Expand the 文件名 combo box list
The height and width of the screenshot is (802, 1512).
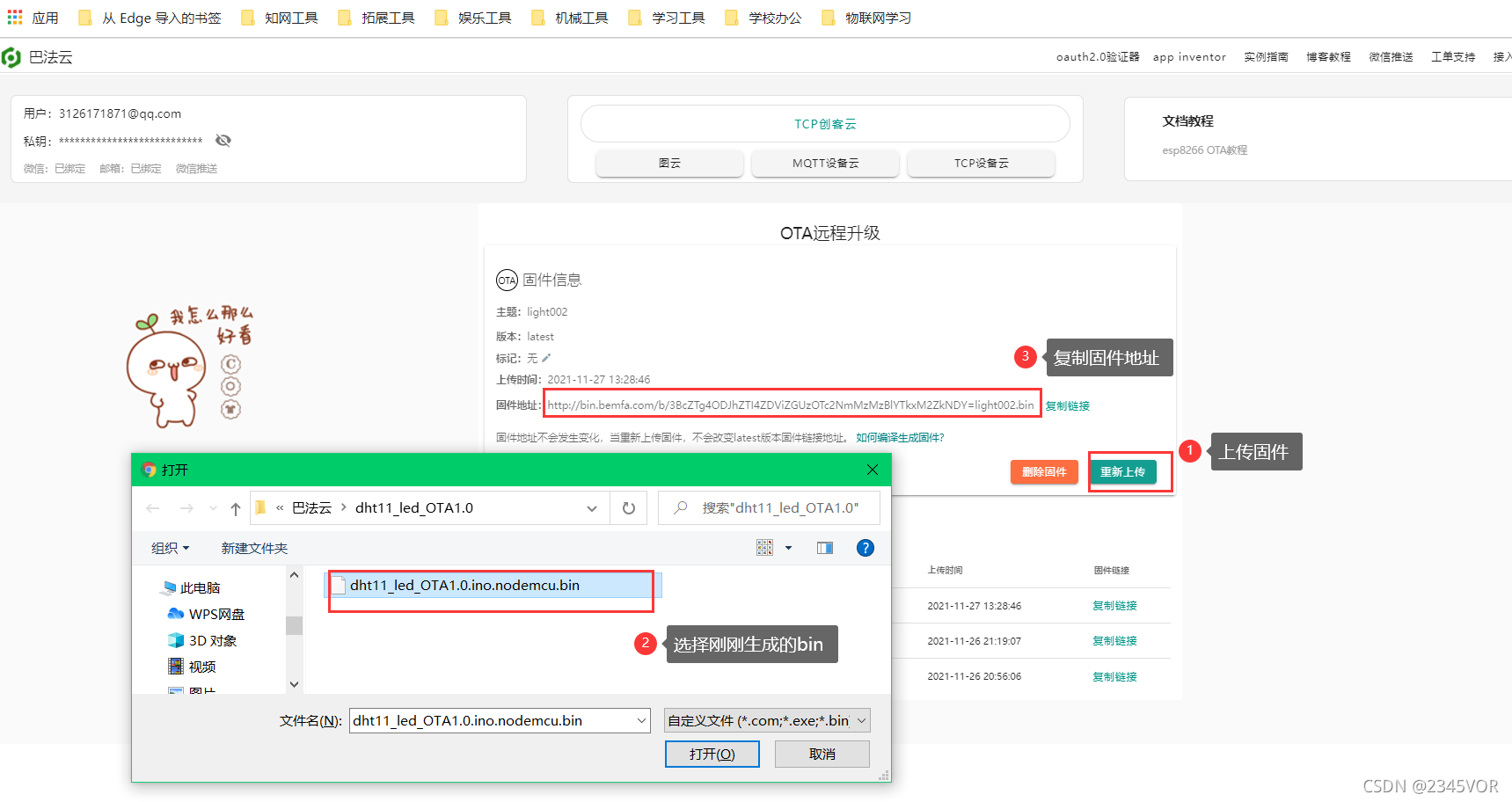[641, 721]
